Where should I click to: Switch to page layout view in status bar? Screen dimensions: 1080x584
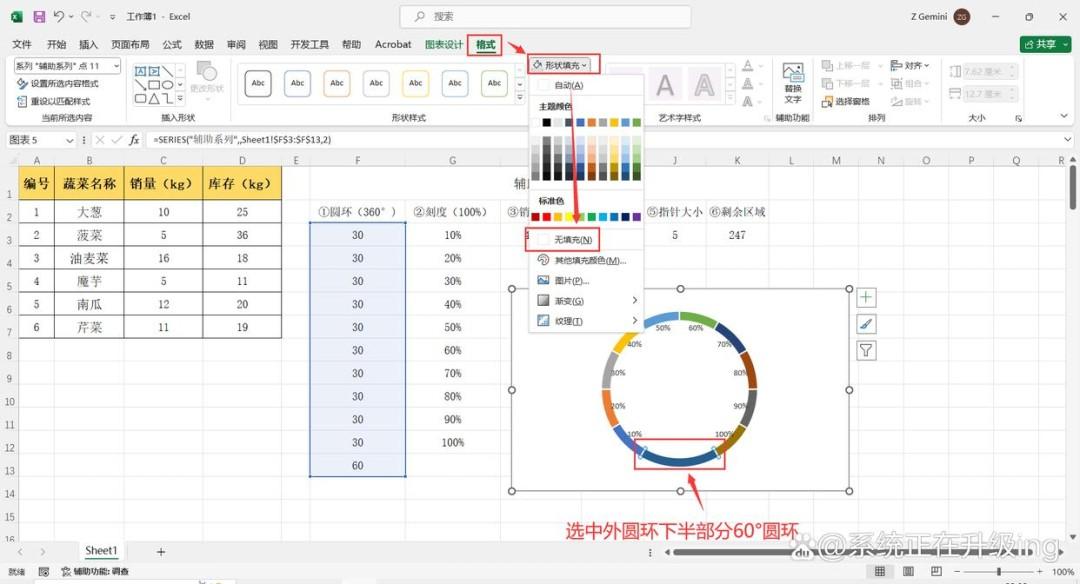[x=908, y=572]
